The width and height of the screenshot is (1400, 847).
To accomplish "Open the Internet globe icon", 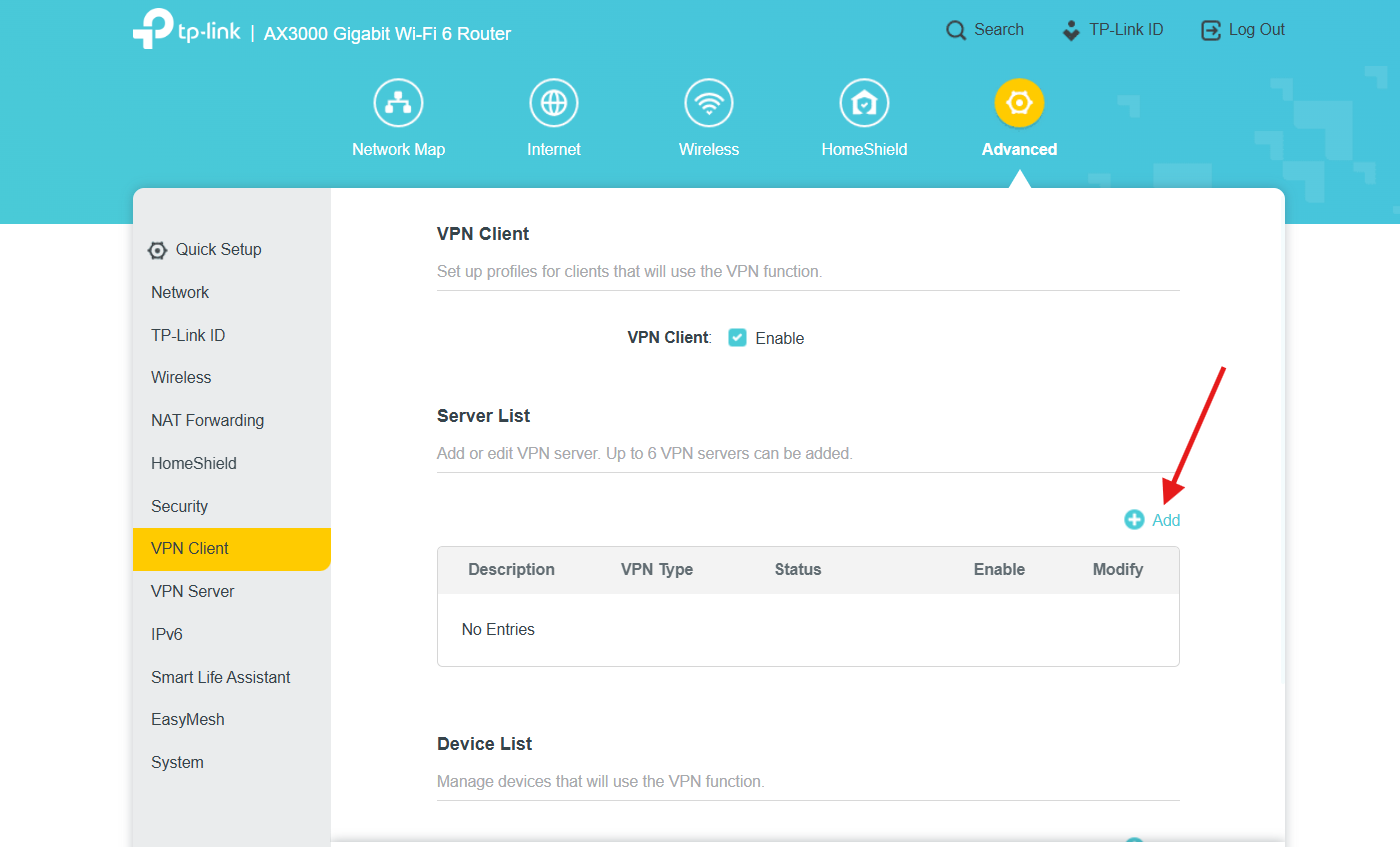I will (553, 103).
